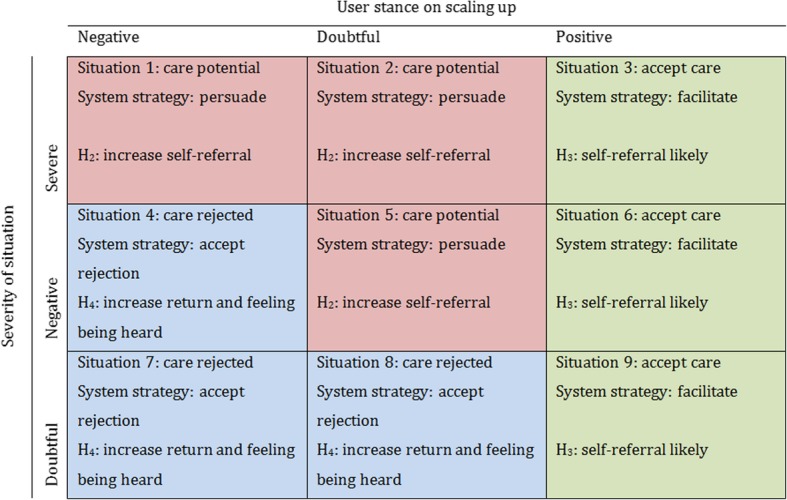Click 'H3: self-referral likely' in Situation 9 cell

point(632,450)
